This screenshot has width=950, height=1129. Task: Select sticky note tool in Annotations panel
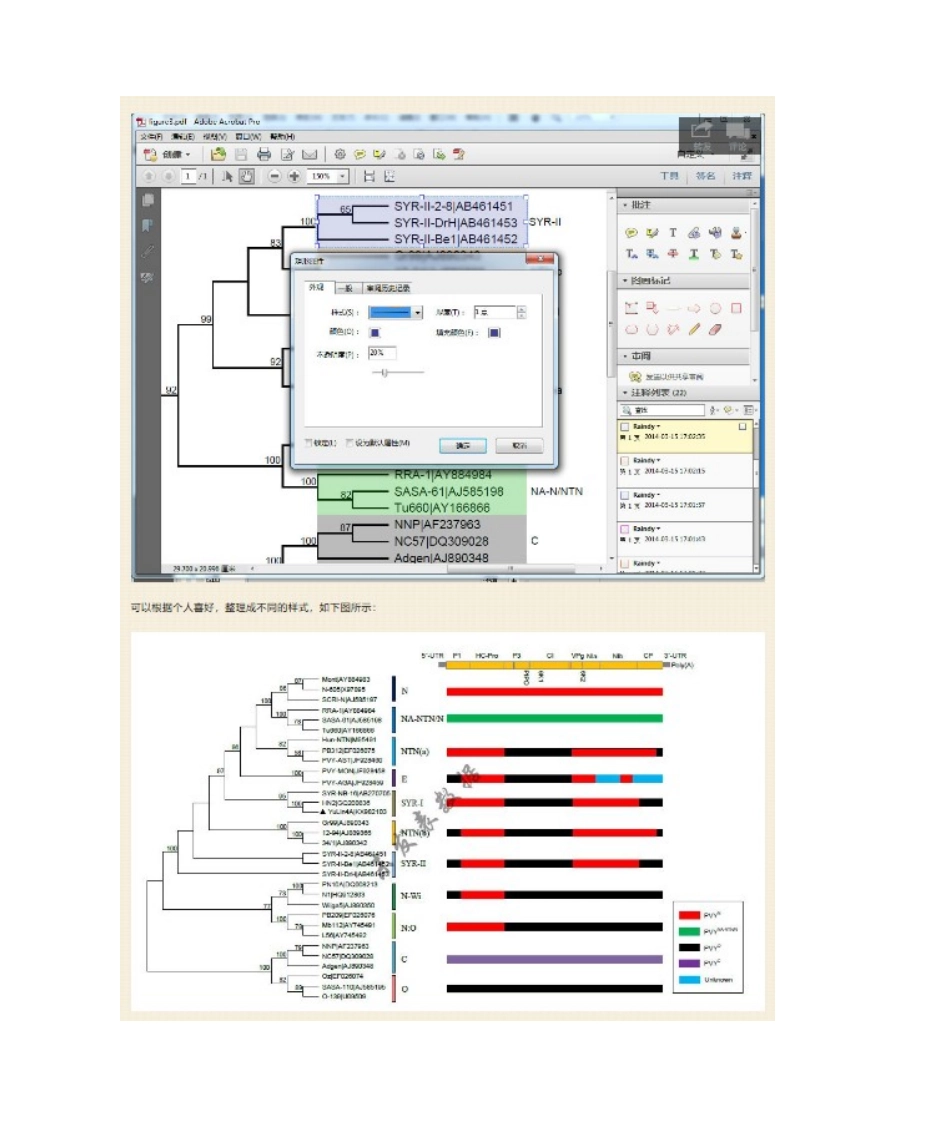click(x=632, y=233)
